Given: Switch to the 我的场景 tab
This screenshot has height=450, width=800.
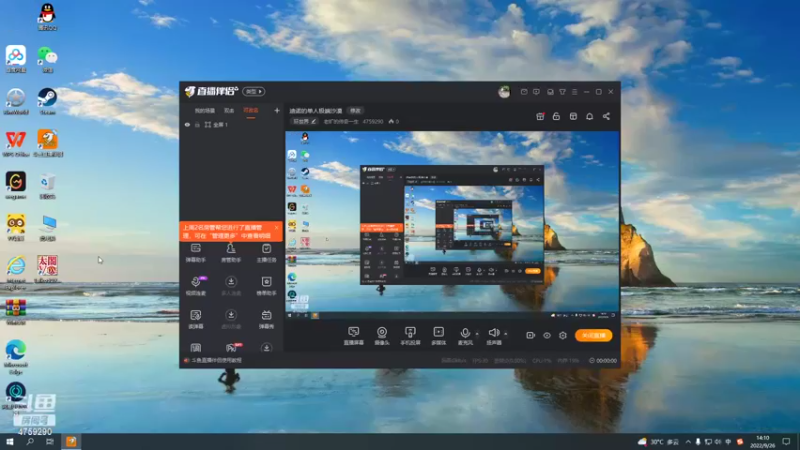Looking at the screenshot, I should click(x=205, y=111).
